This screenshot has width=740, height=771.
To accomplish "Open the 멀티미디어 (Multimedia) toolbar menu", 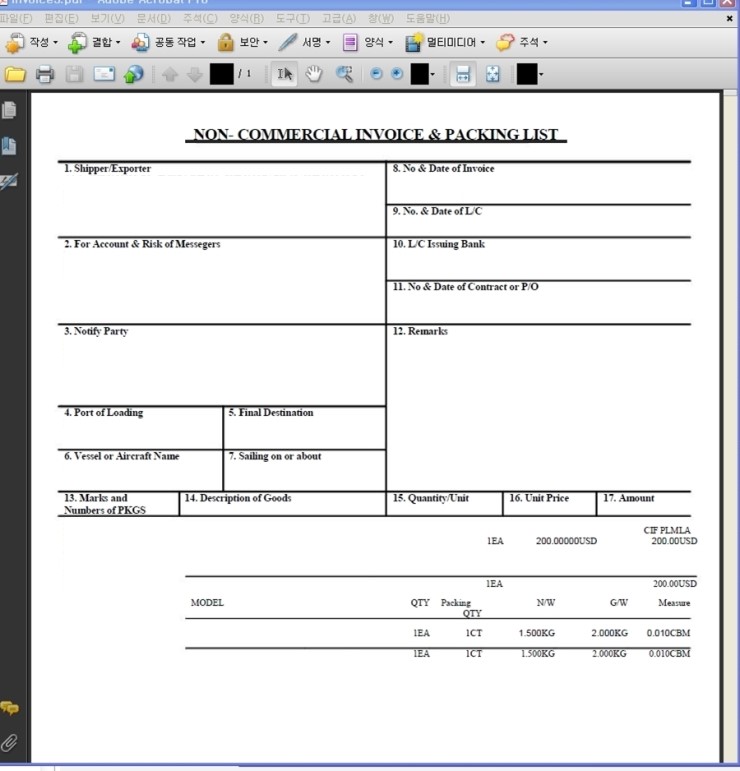I will (x=444, y=42).
